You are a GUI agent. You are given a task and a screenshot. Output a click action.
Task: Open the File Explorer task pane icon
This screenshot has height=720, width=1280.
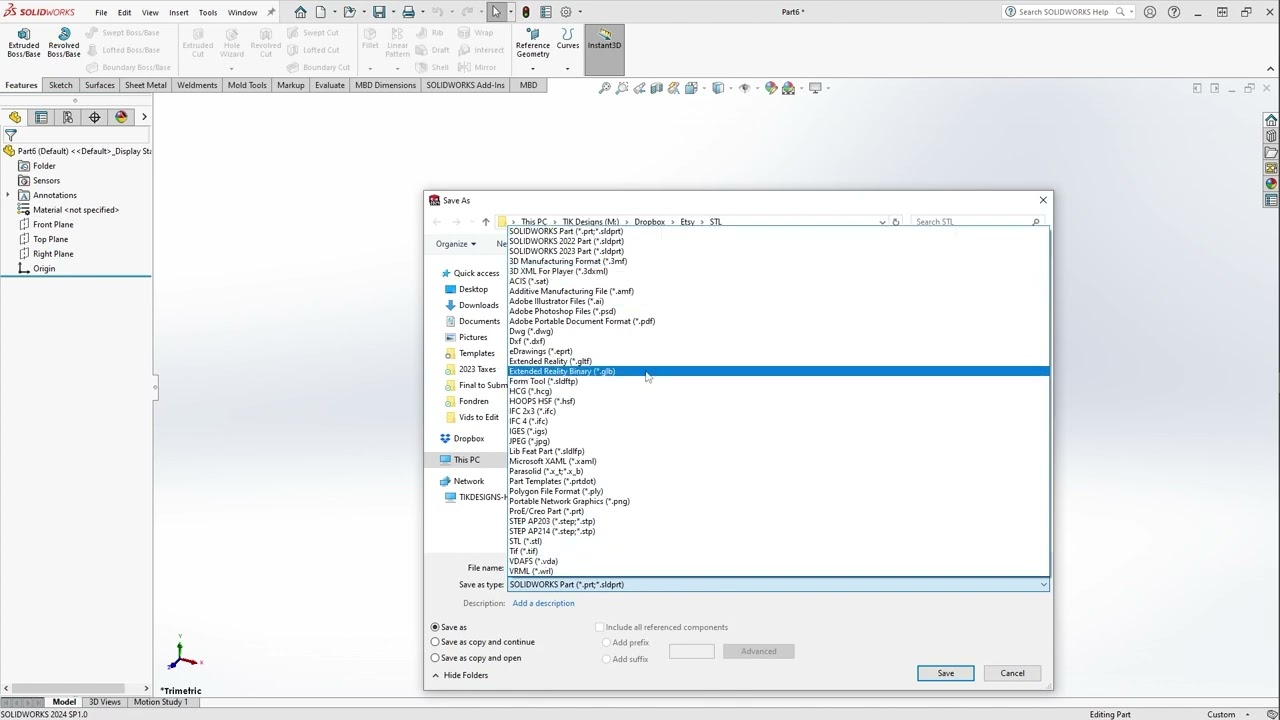[1271, 152]
